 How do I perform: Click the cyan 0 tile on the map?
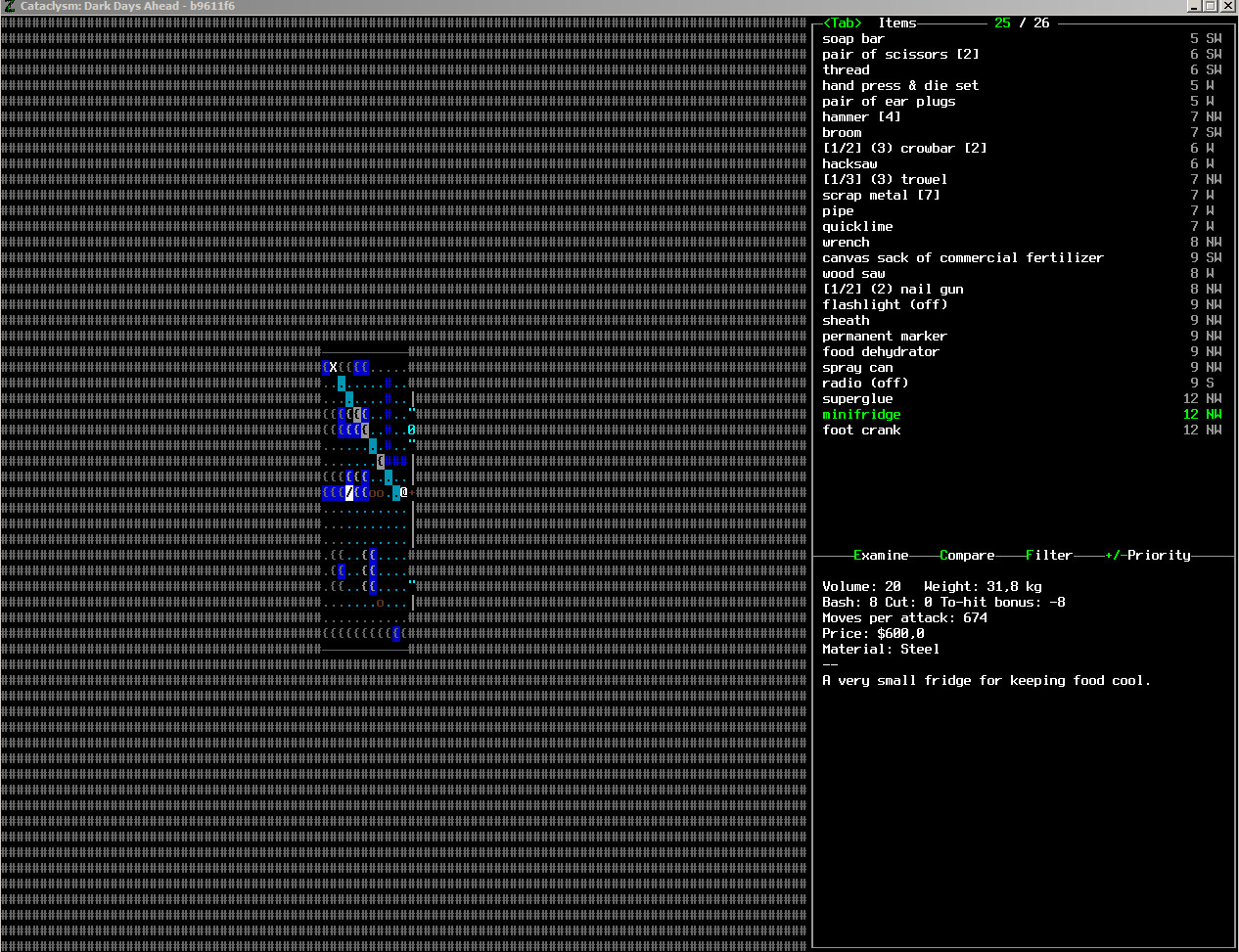point(411,431)
